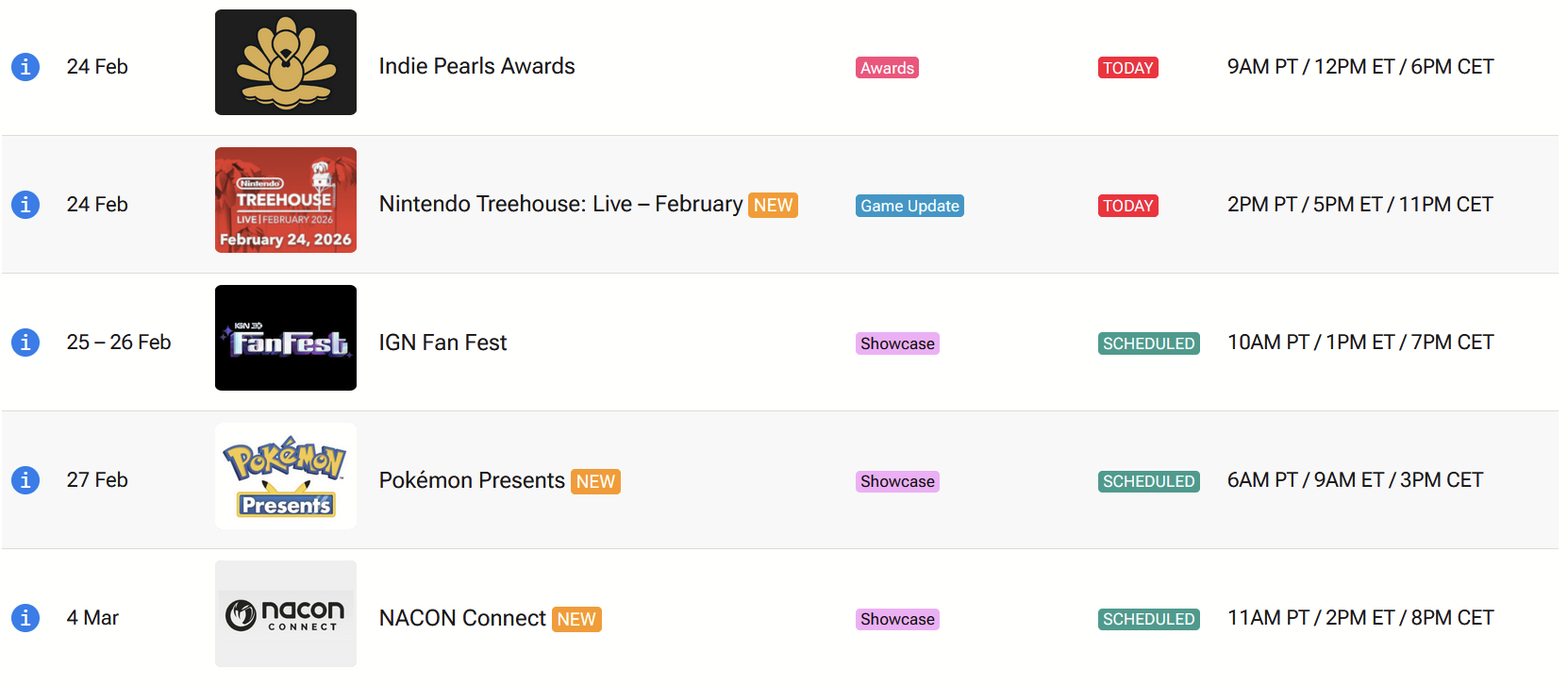Click the Pokémon Presents event title
Screen dimensions: 1568x685
coord(472,480)
